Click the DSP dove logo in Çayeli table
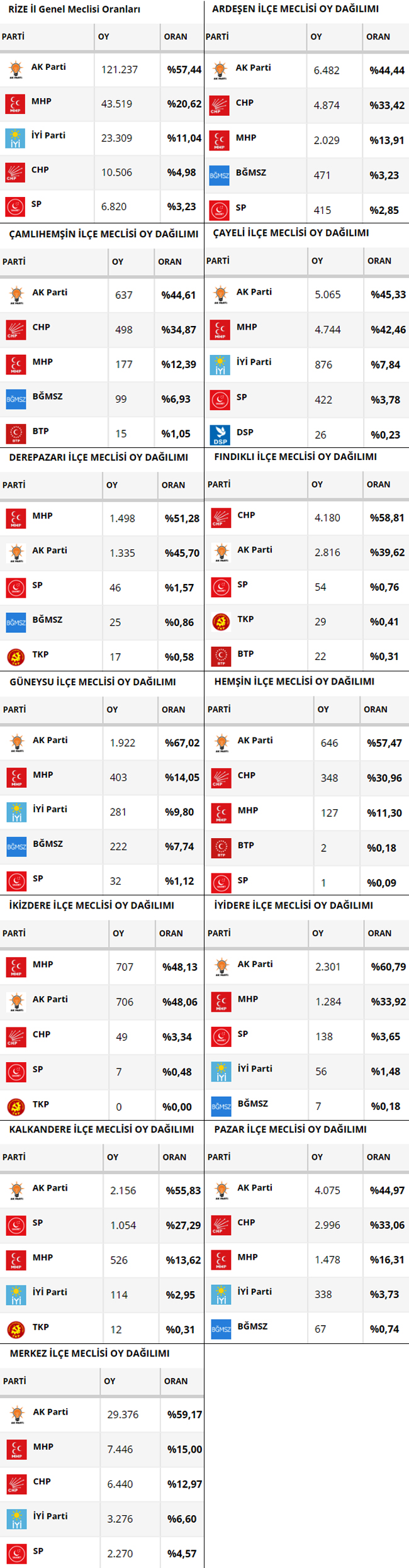Image resolution: width=409 pixels, height=1568 pixels. (x=220, y=435)
